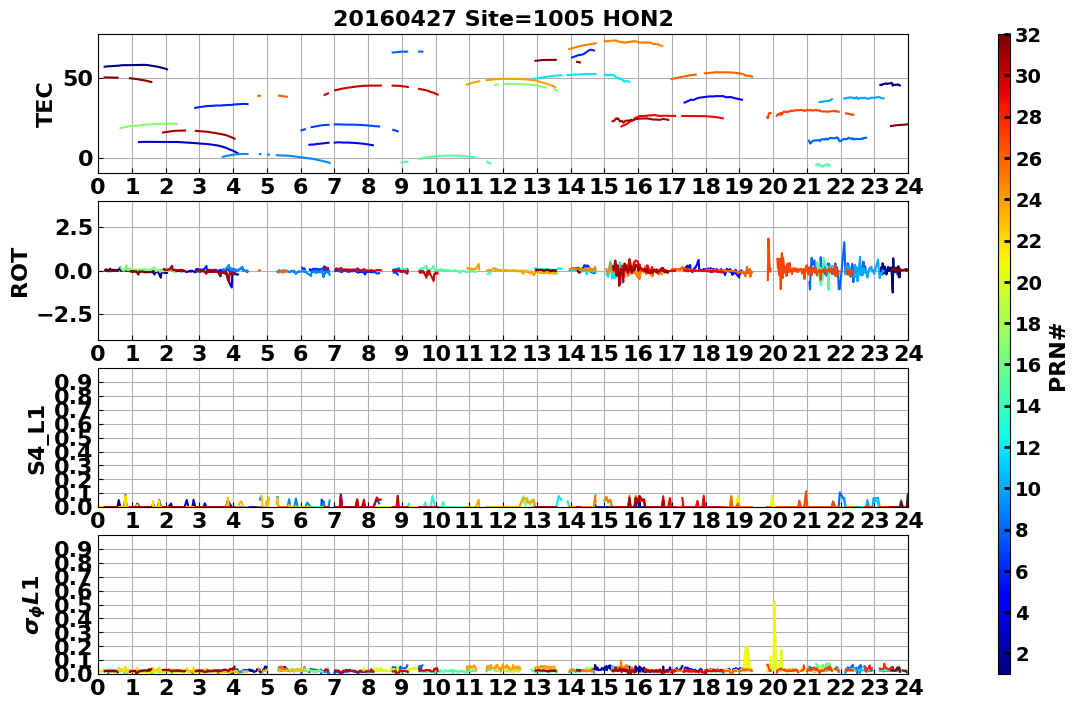
Task: Pick the dark blue bottom of the colorbar
Action: 1004,666
